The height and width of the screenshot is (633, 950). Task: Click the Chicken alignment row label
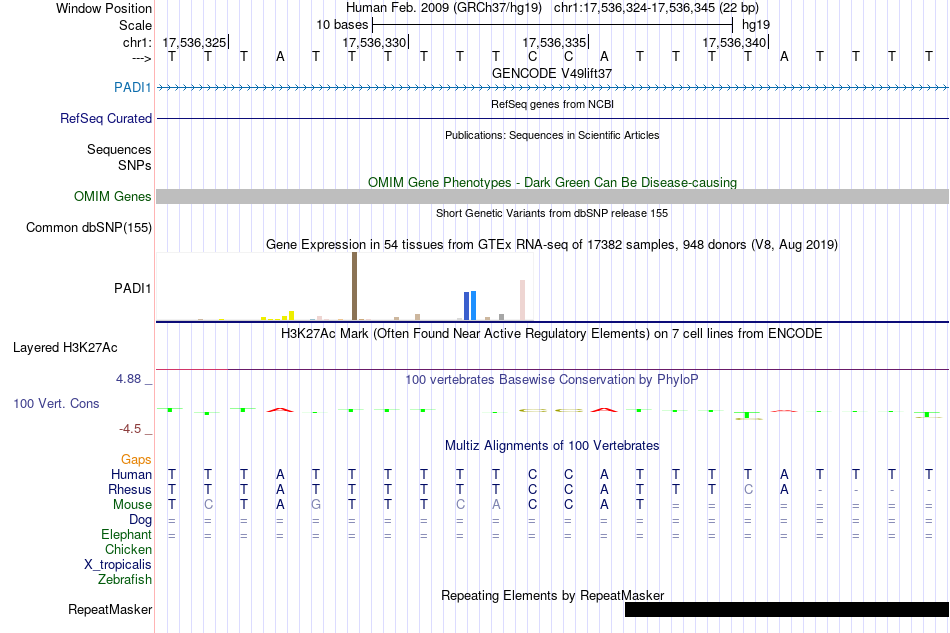tap(128, 549)
